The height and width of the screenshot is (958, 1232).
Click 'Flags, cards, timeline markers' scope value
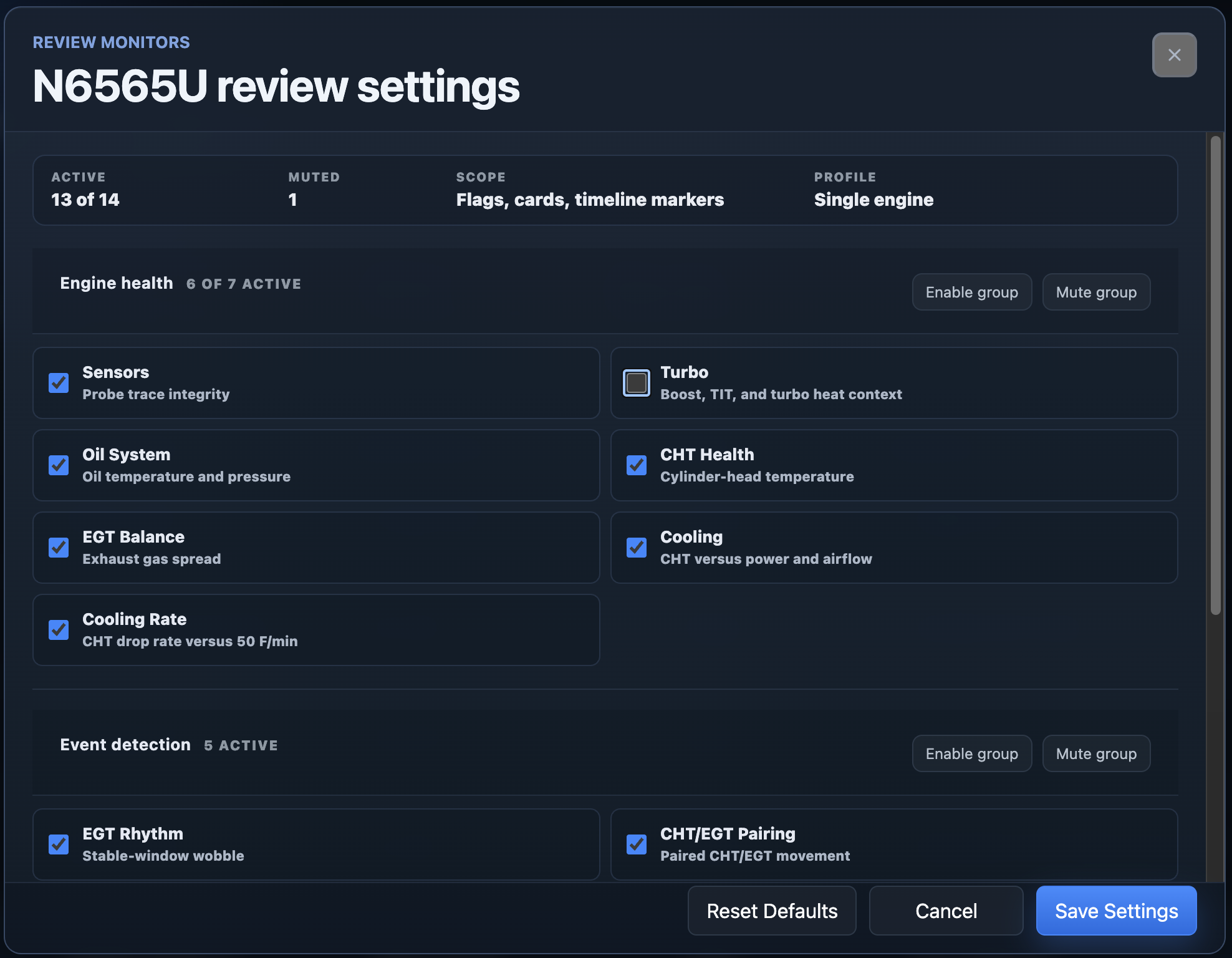click(590, 200)
